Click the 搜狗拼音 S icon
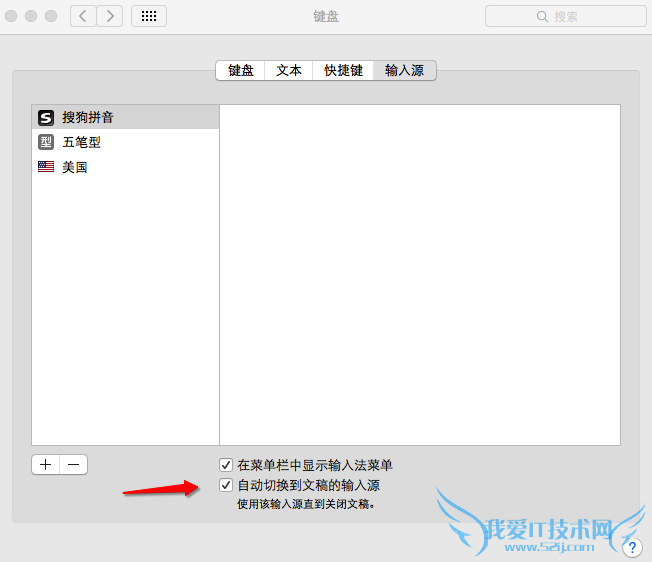Screen dimensions: 652x562 tap(46, 118)
